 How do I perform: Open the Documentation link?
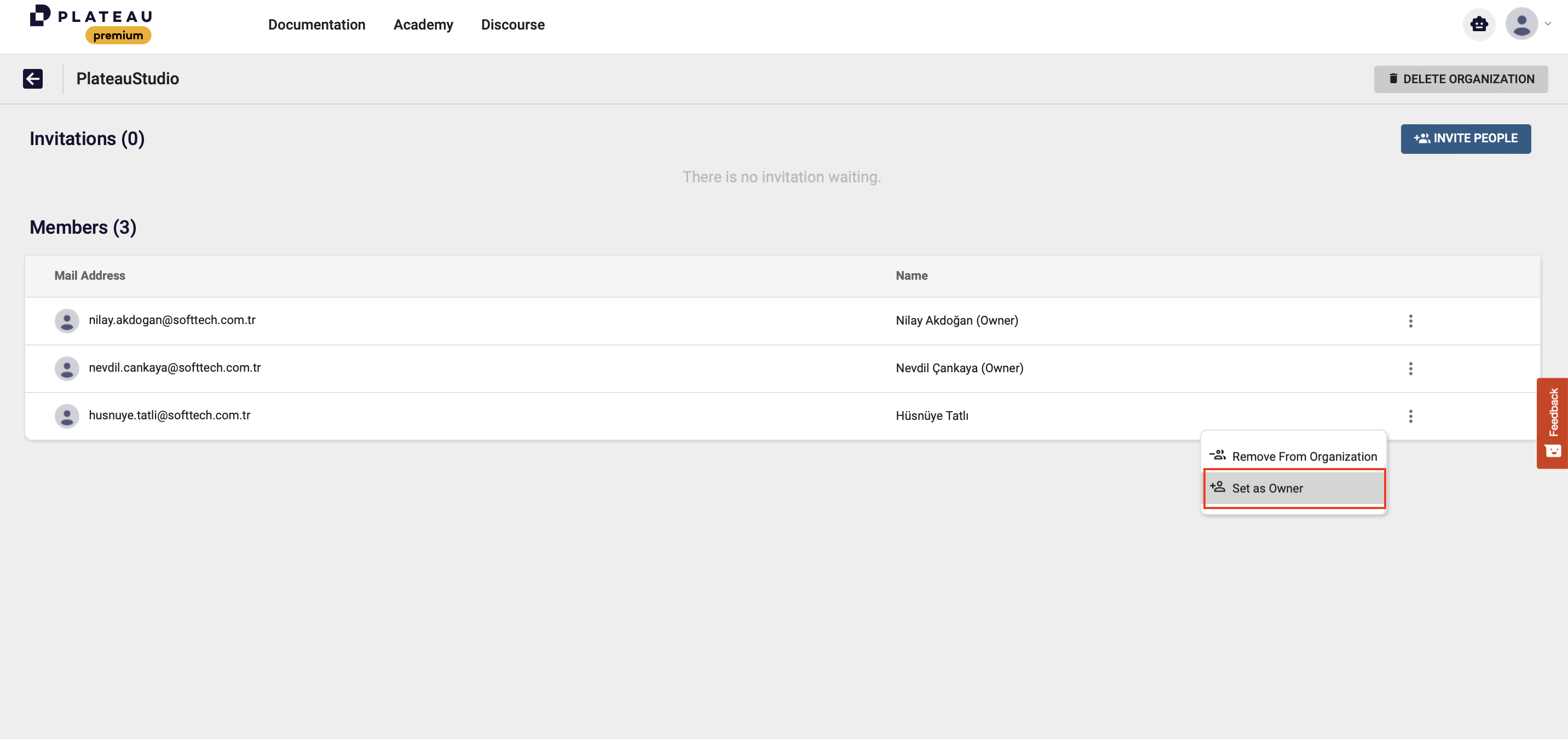point(316,25)
